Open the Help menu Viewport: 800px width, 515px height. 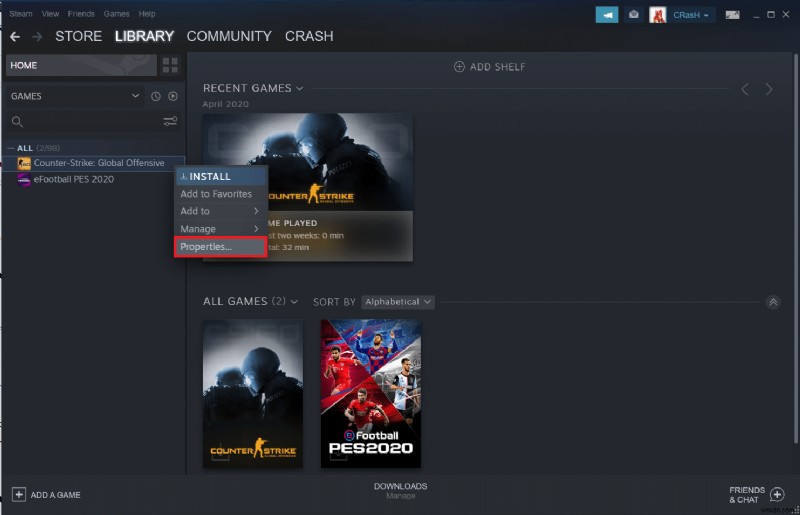click(x=147, y=14)
